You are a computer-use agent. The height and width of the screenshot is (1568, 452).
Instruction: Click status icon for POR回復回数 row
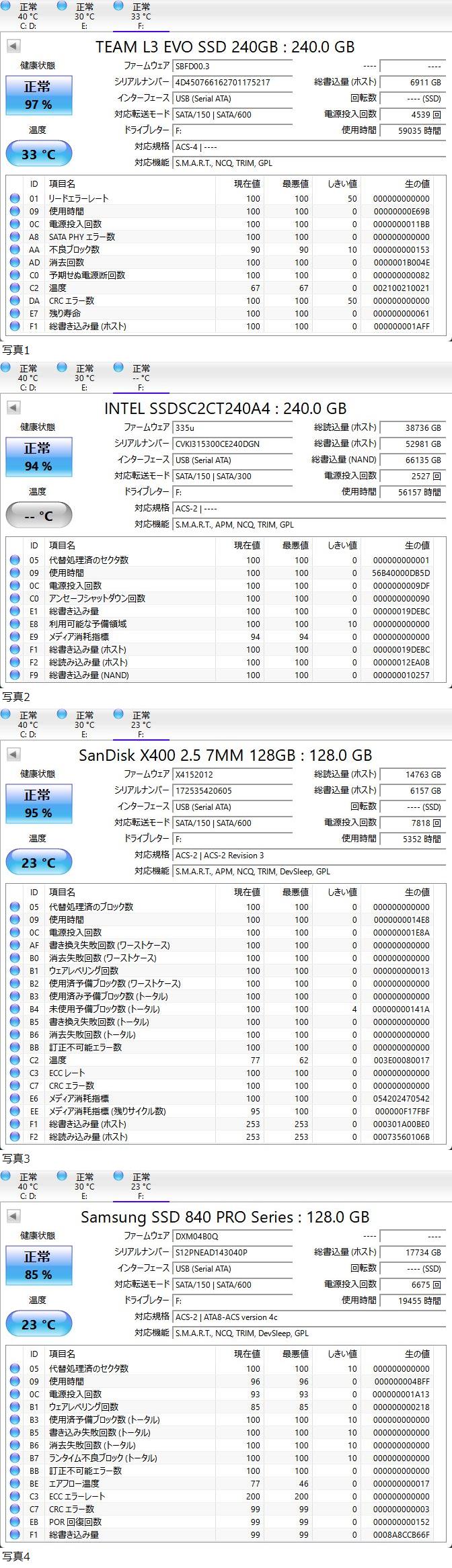(x=15, y=1522)
